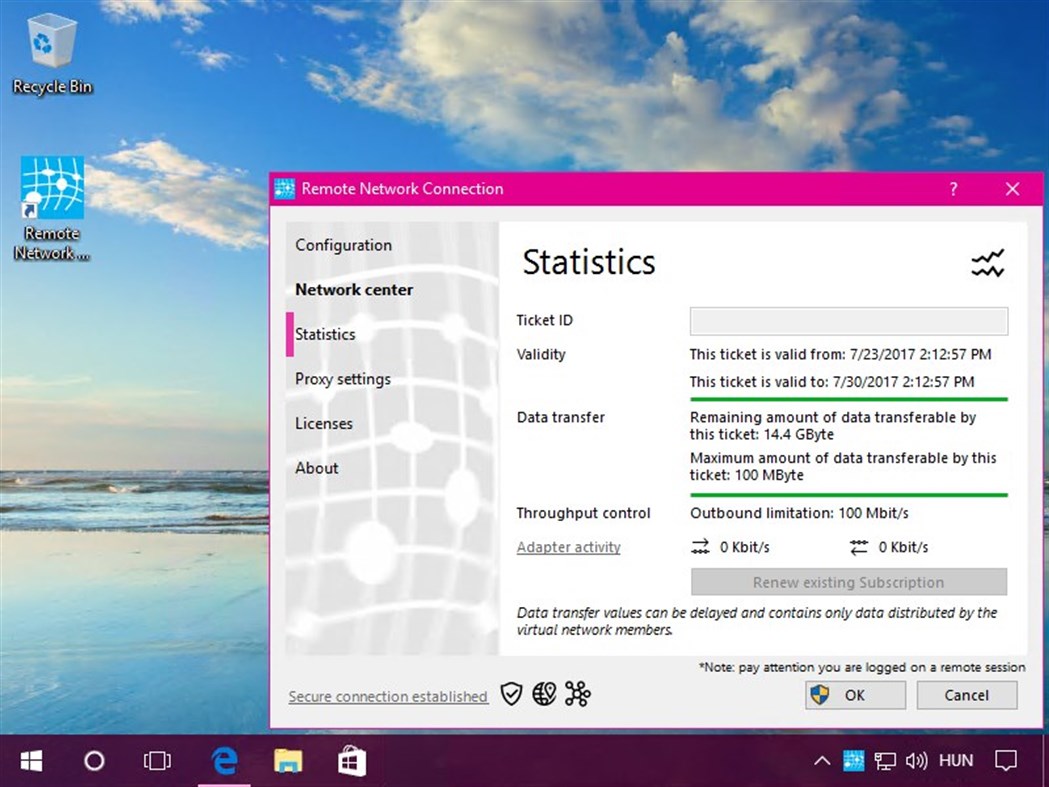This screenshot has height=787, width=1049.
Task: Launch Microsoft Edge from the taskbar
Action: point(222,760)
